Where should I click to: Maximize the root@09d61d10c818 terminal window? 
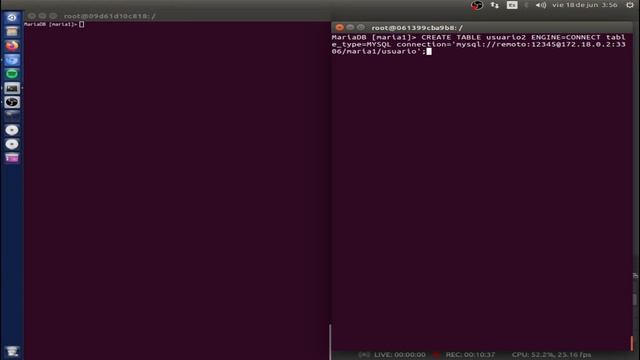click(53, 16)
